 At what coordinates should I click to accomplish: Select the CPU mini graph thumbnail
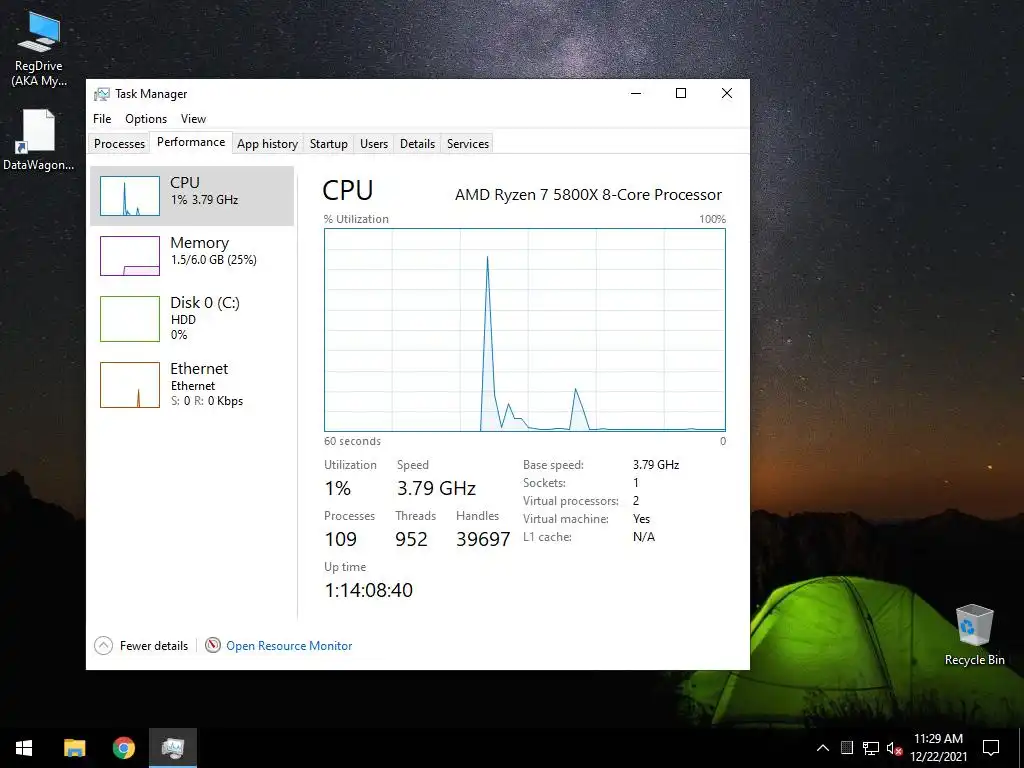[x=130, y=196]
